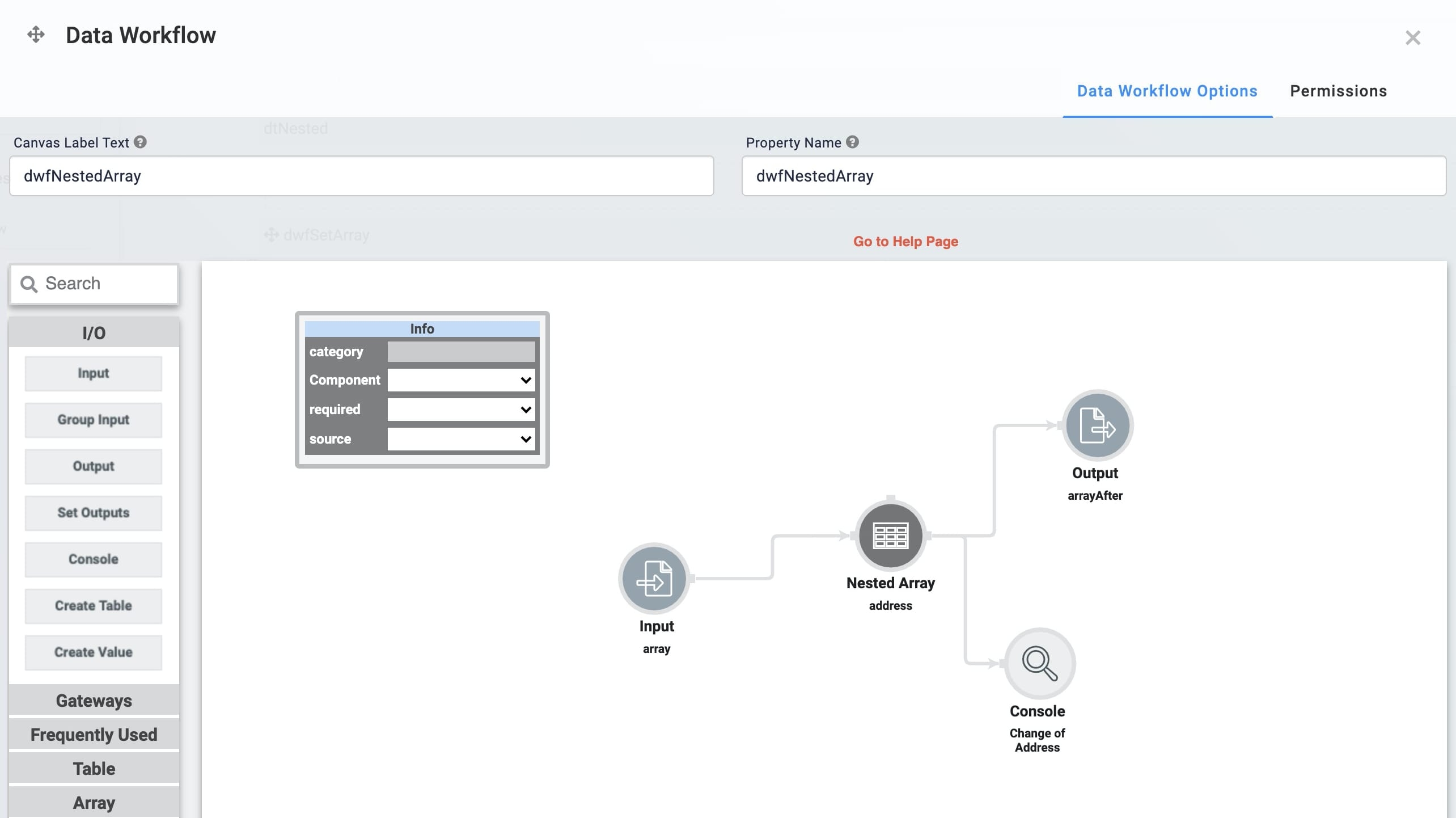Viewport: 1456px width, 818px height.
Task: Open the Property Name help icon
Action: [852, 142]
